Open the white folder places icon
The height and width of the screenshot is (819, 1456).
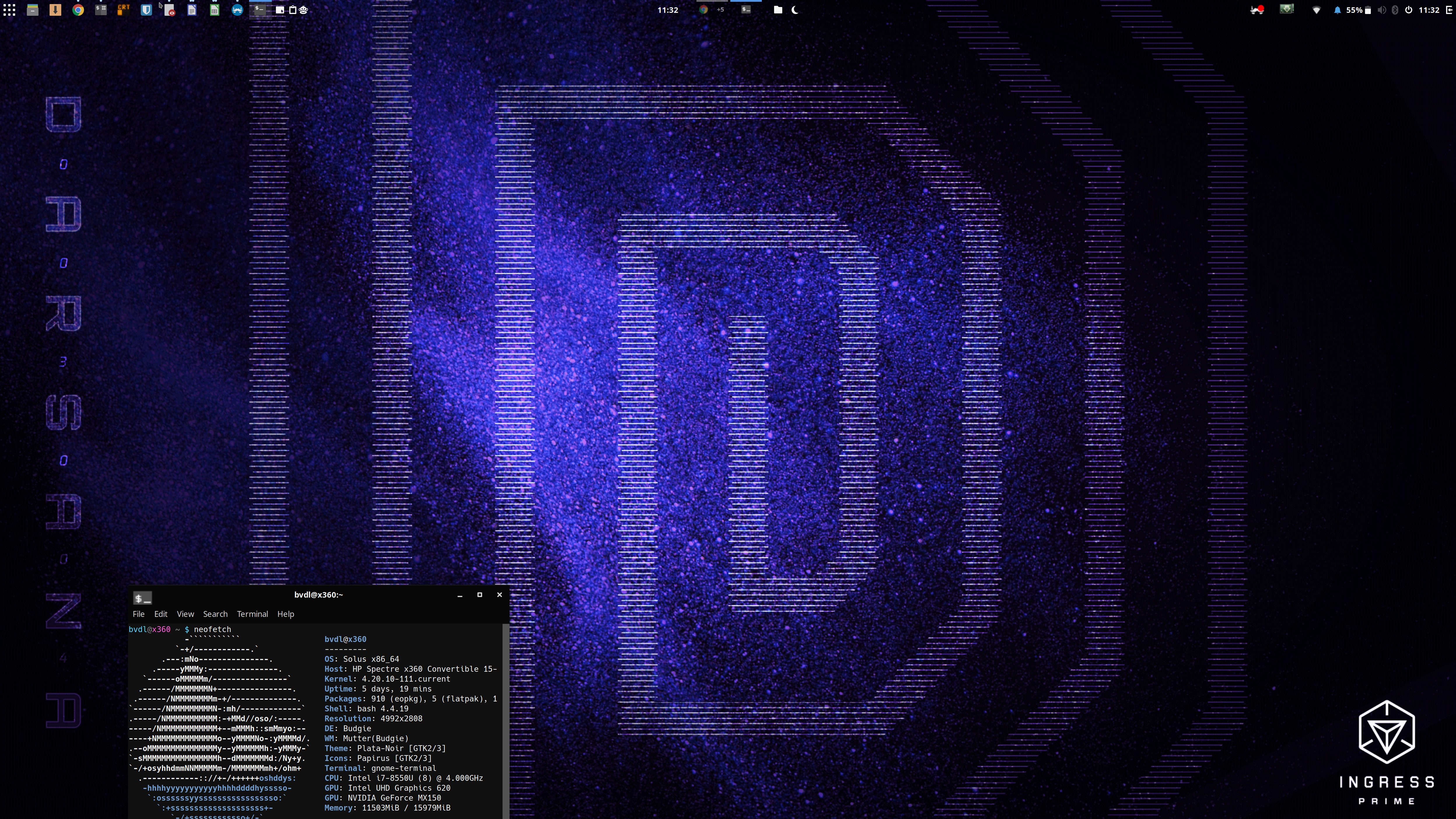click(x=778, y=10)
